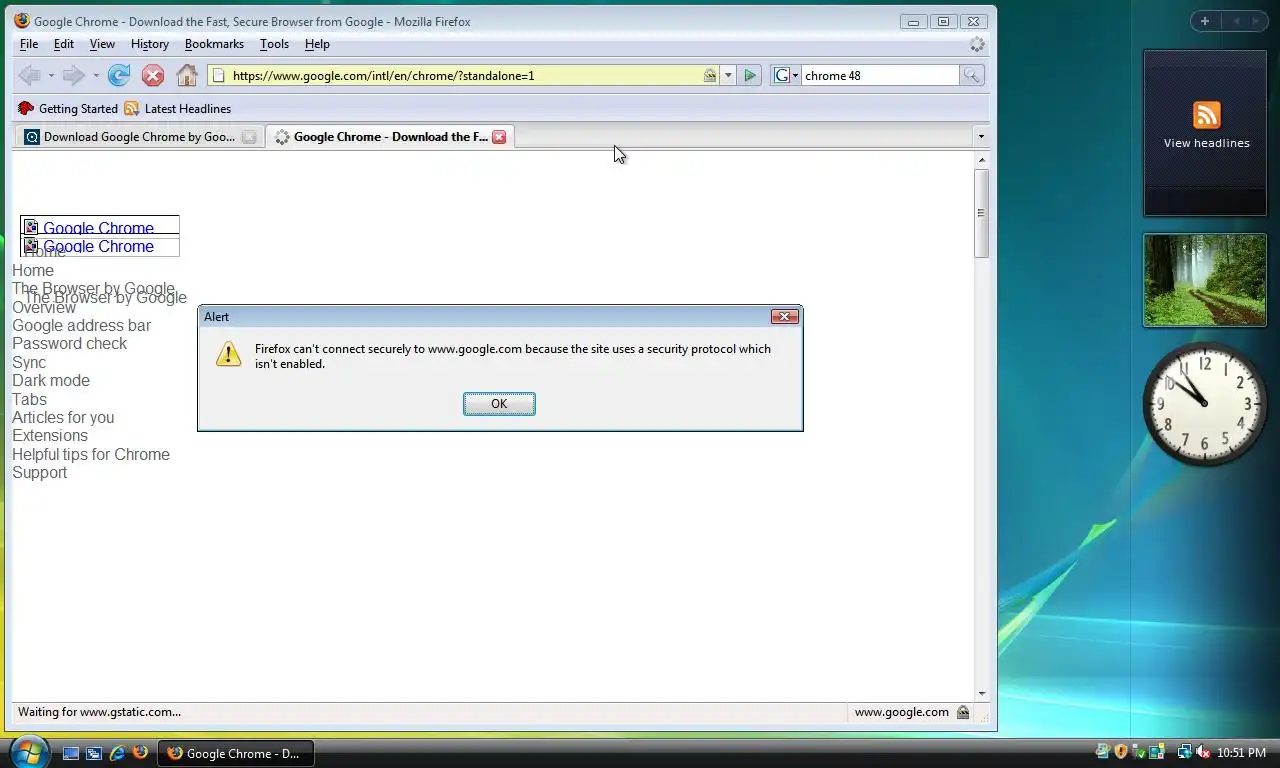This screenshot has width=1280, height=768.
Task: Click the security shield tray icon
Action: tap(1121, 752)
